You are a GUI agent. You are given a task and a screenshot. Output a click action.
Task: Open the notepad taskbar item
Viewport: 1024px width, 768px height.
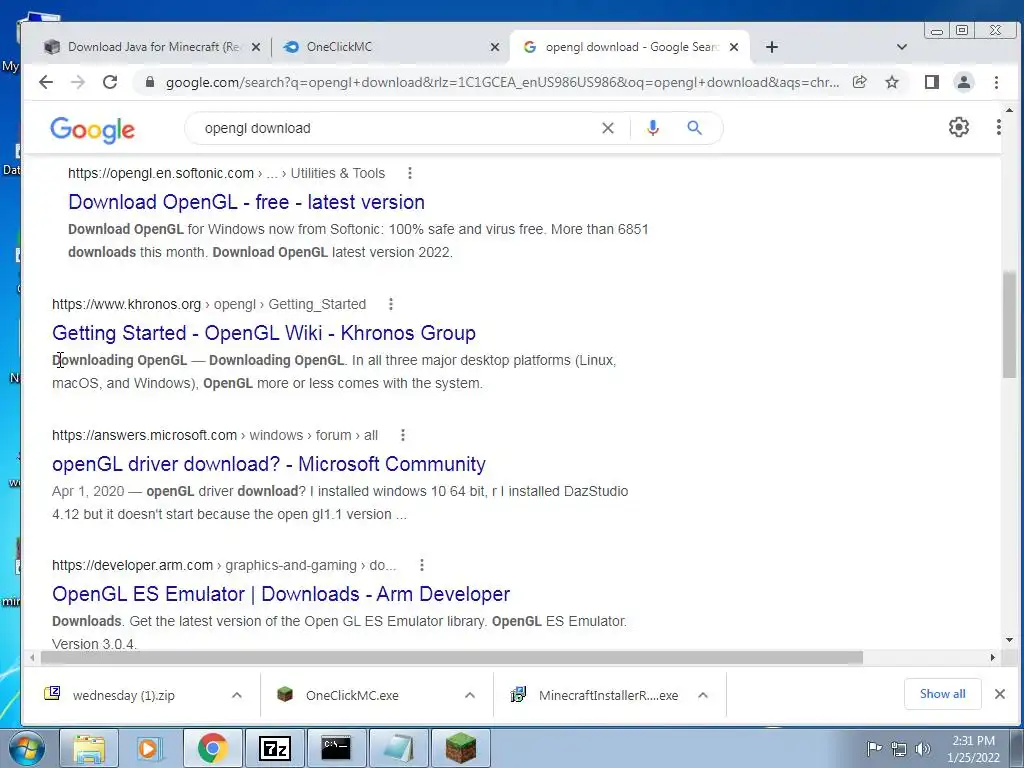tap(398, 748)
